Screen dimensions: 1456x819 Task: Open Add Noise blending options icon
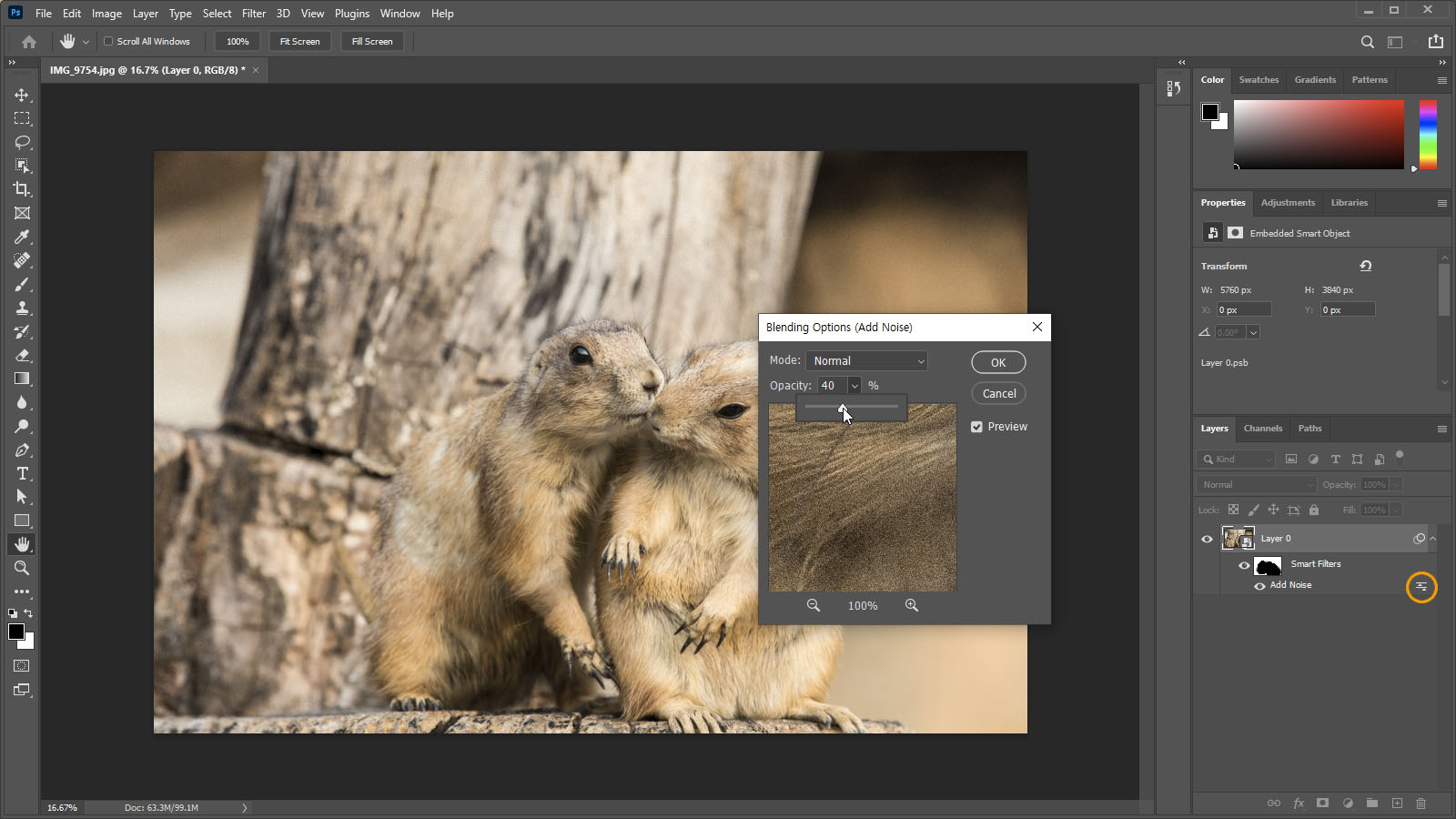click(x=1421, y=587)
